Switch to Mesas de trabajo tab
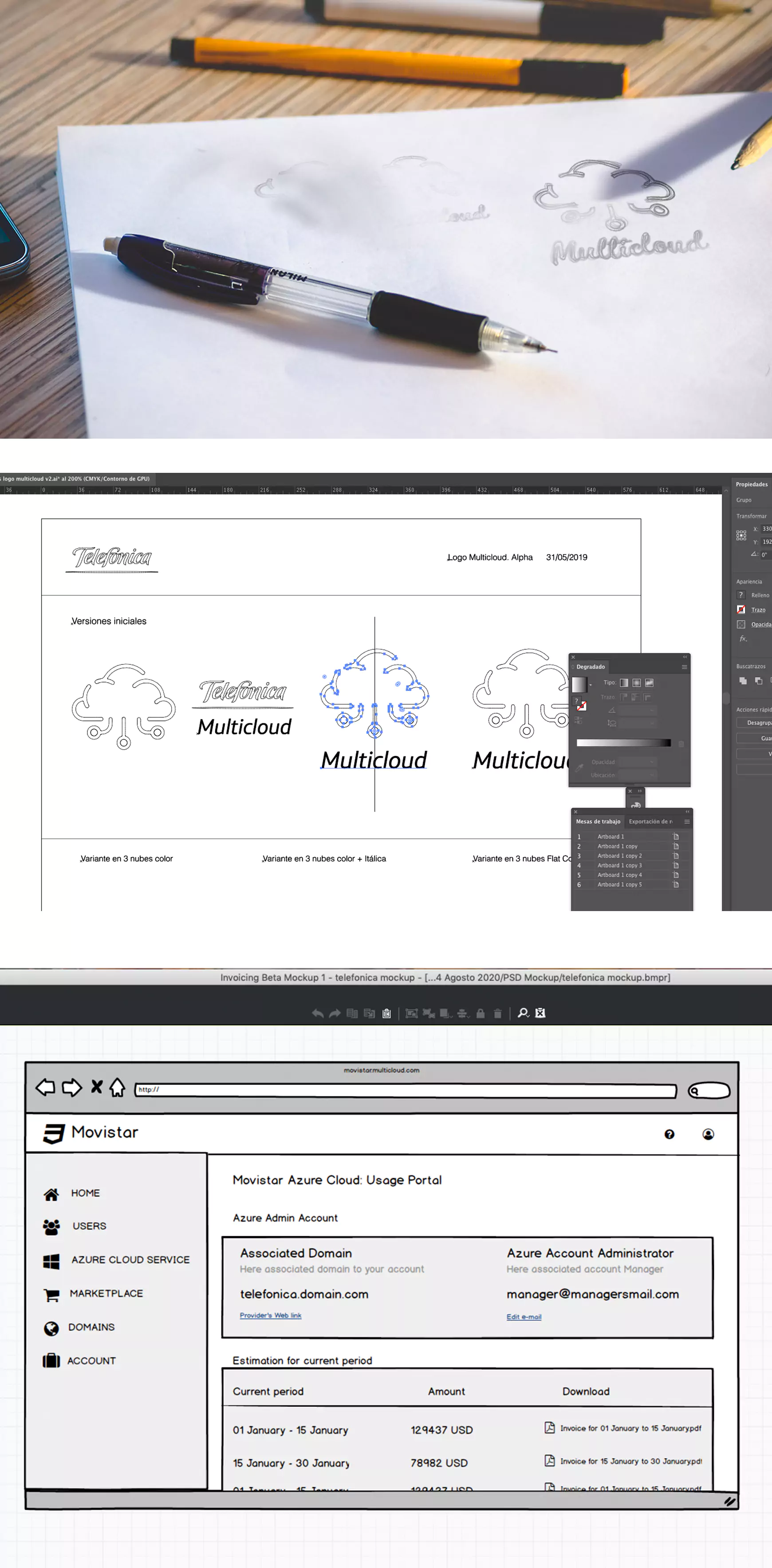The width and height of the screenshot is (772, 1568). pyautogui.click(x=598, y=821)
